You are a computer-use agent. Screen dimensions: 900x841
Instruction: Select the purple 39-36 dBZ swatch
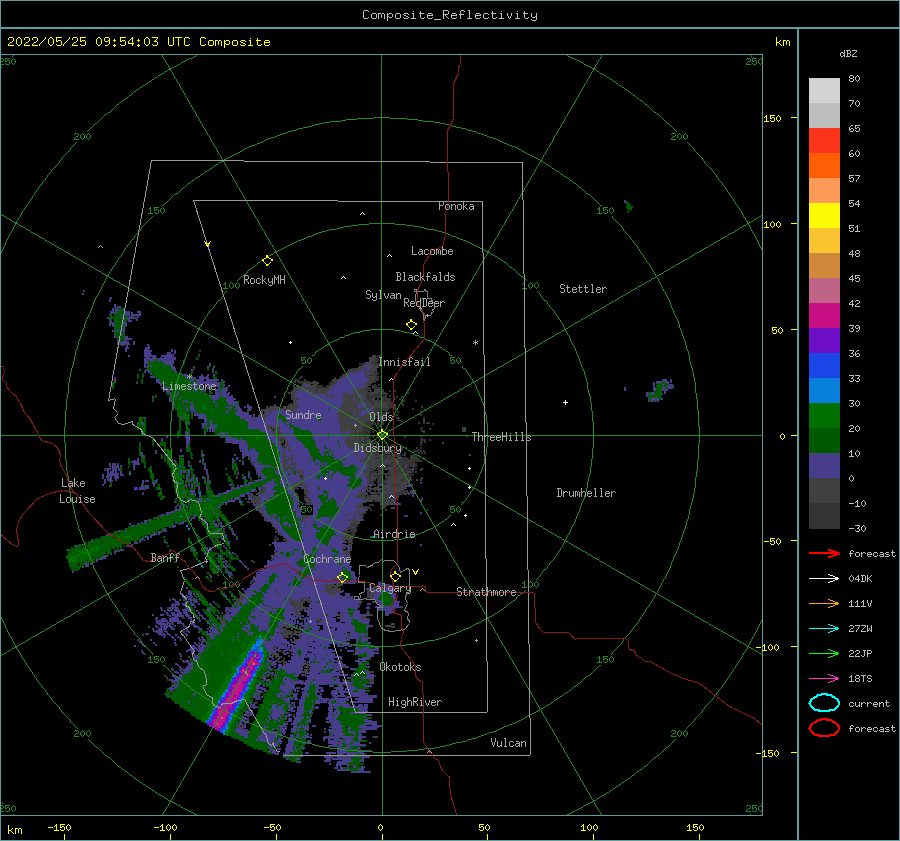click(824, 341)
